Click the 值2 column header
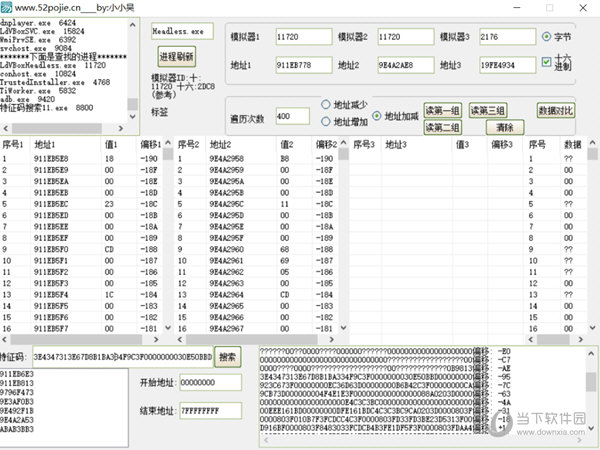The height and width of the screenshot is (450, 600). pyautogui.click(x=294, y=144)
